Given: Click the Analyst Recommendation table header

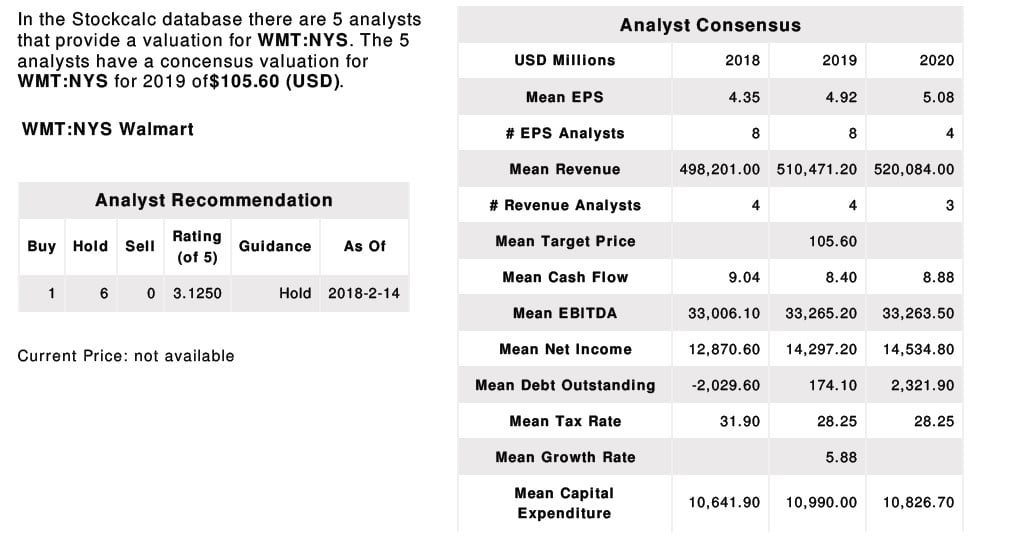Looking at the screenshot, I should [213, 200].
